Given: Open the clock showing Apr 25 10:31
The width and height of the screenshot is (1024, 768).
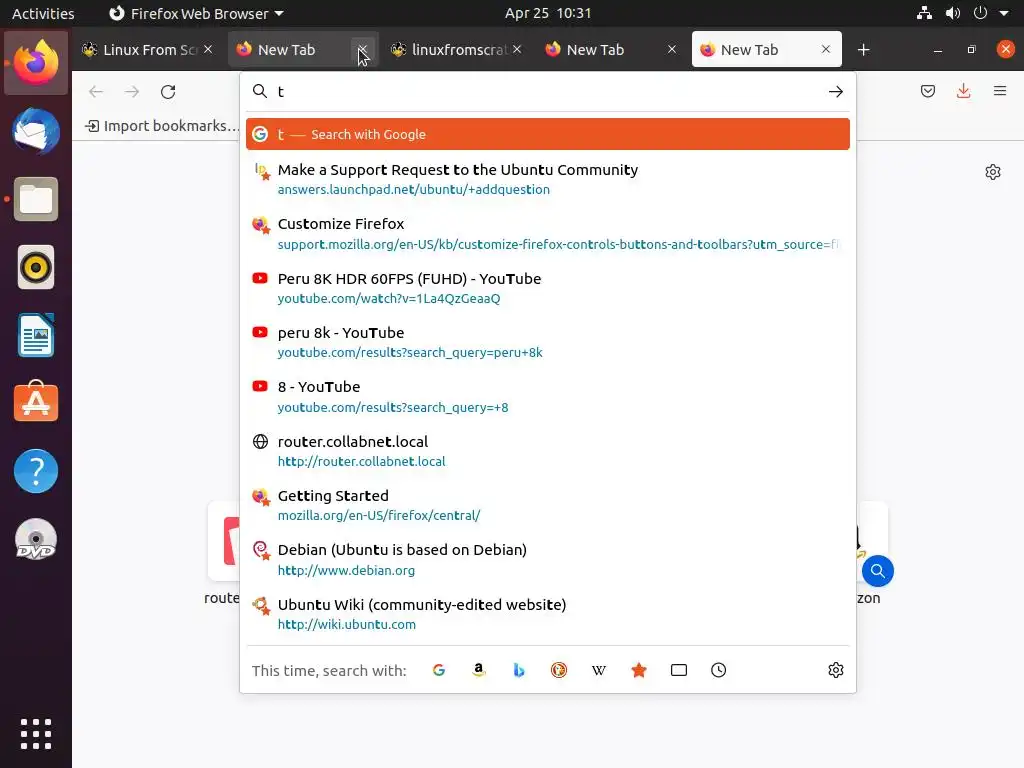Looking at the screenshot, I should point(548,13).
